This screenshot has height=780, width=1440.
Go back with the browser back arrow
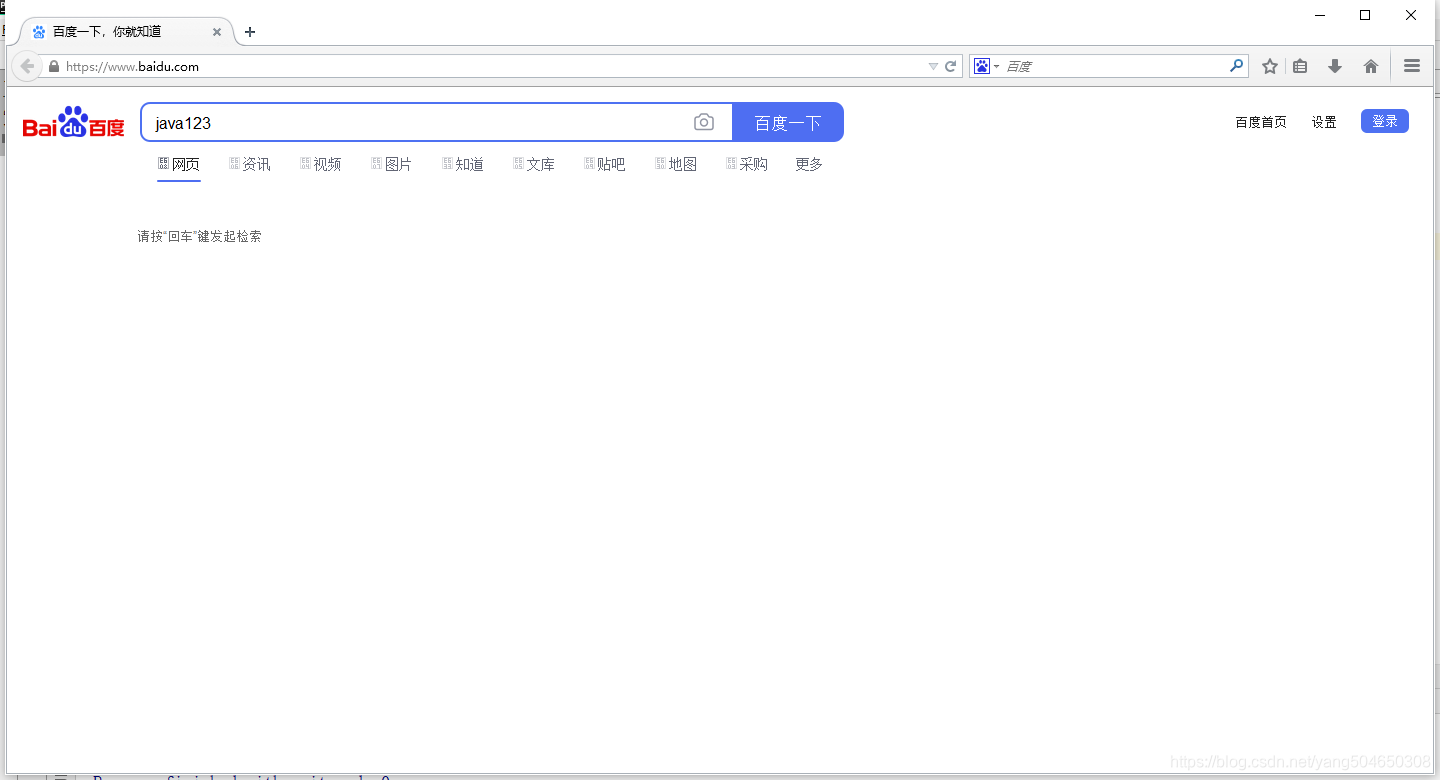pos(27,66)
